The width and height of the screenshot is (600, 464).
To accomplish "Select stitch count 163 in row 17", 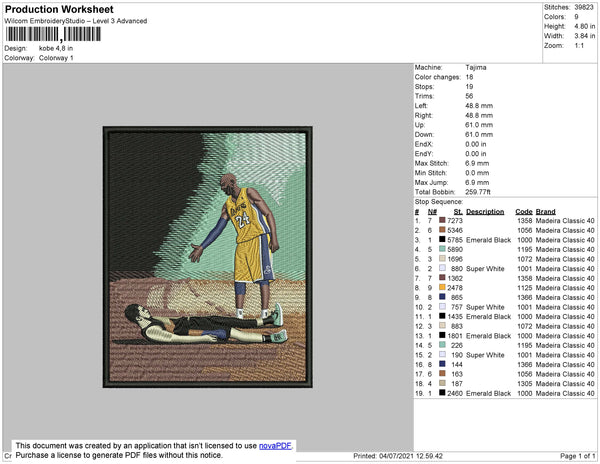I will pos(457,374).
